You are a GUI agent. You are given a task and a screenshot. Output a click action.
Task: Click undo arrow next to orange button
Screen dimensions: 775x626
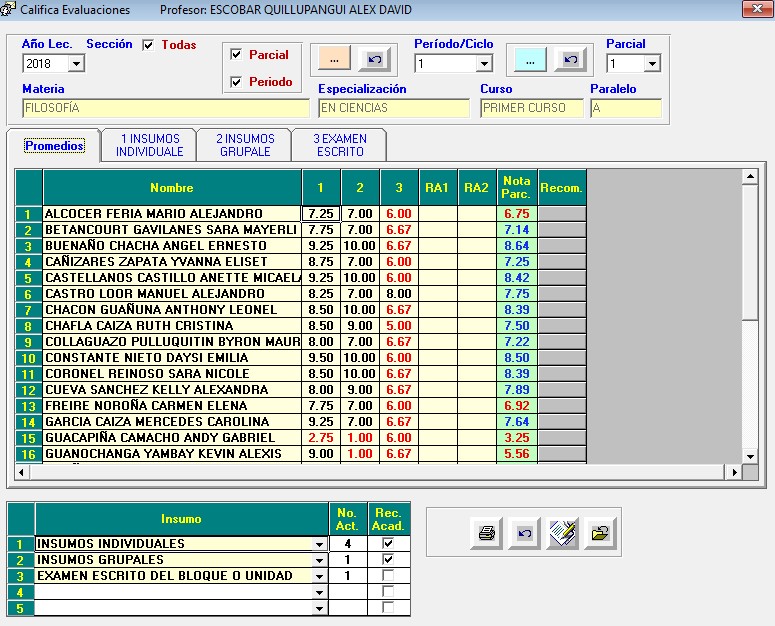(x=373, y=60)
